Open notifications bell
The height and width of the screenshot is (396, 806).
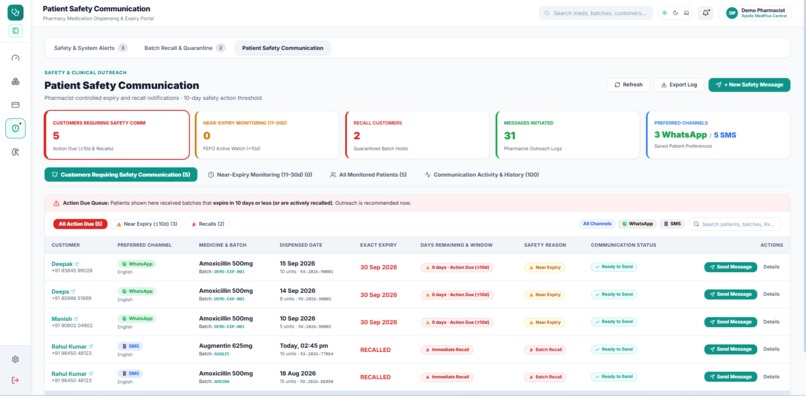705,13
